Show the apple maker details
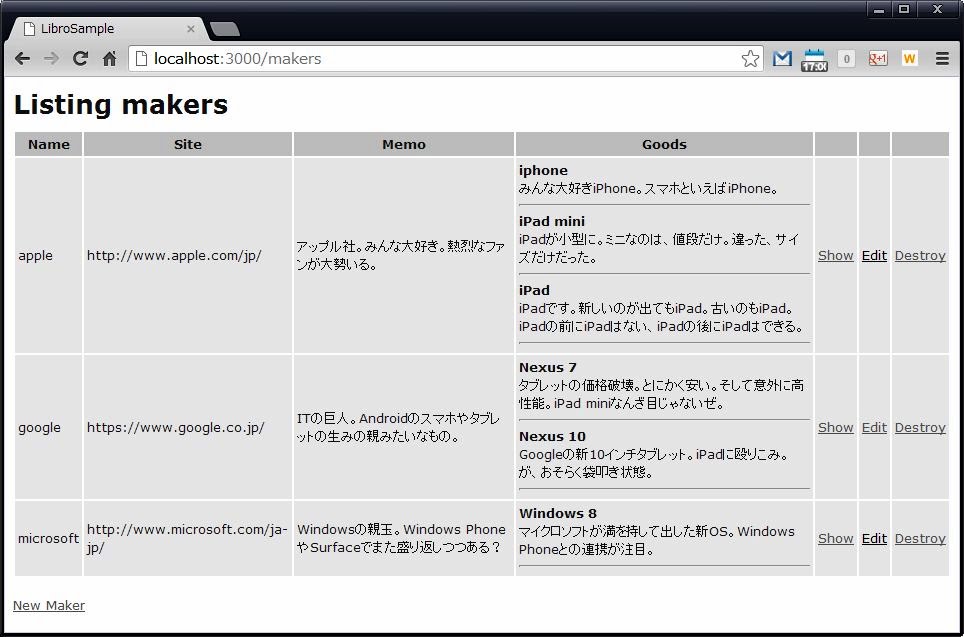 point(835,255)
